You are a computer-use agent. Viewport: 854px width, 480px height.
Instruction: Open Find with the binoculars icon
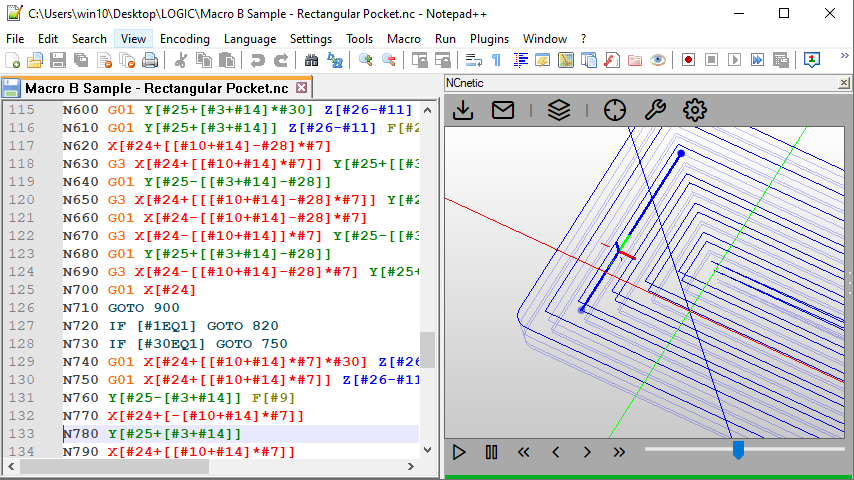click(312, 60)
